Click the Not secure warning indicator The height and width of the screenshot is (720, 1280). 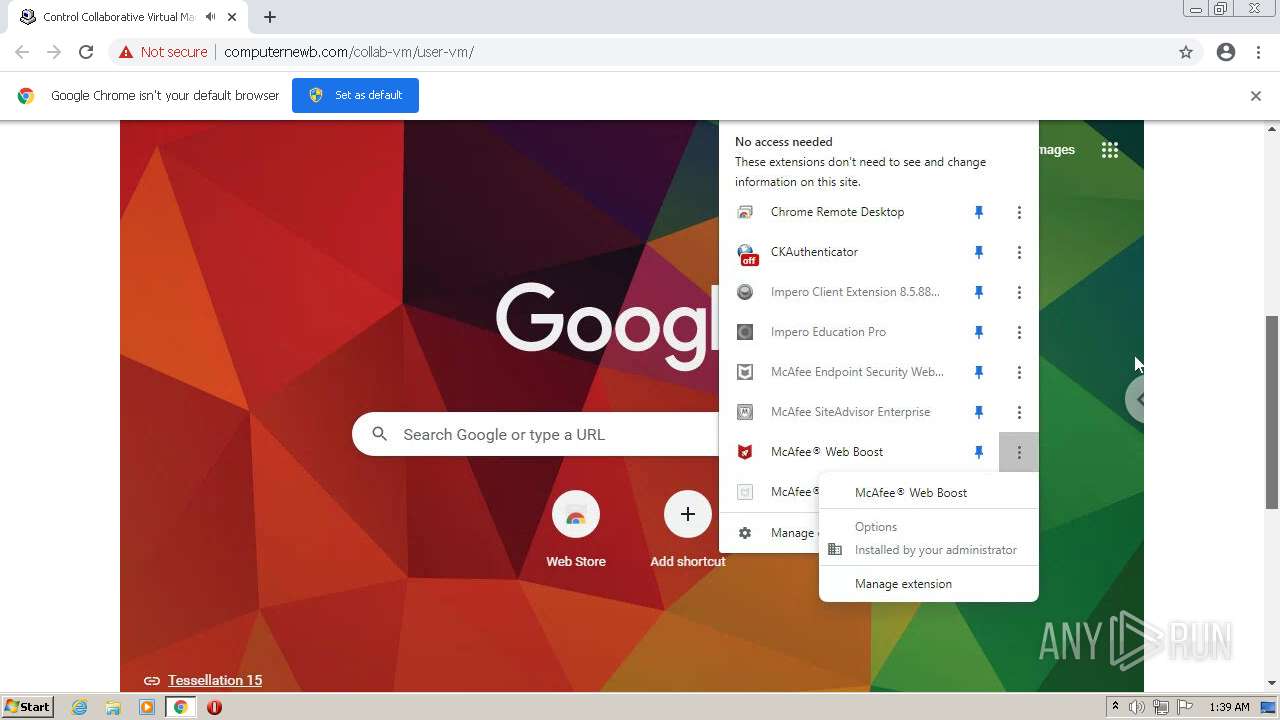click(x=163, y=52)
